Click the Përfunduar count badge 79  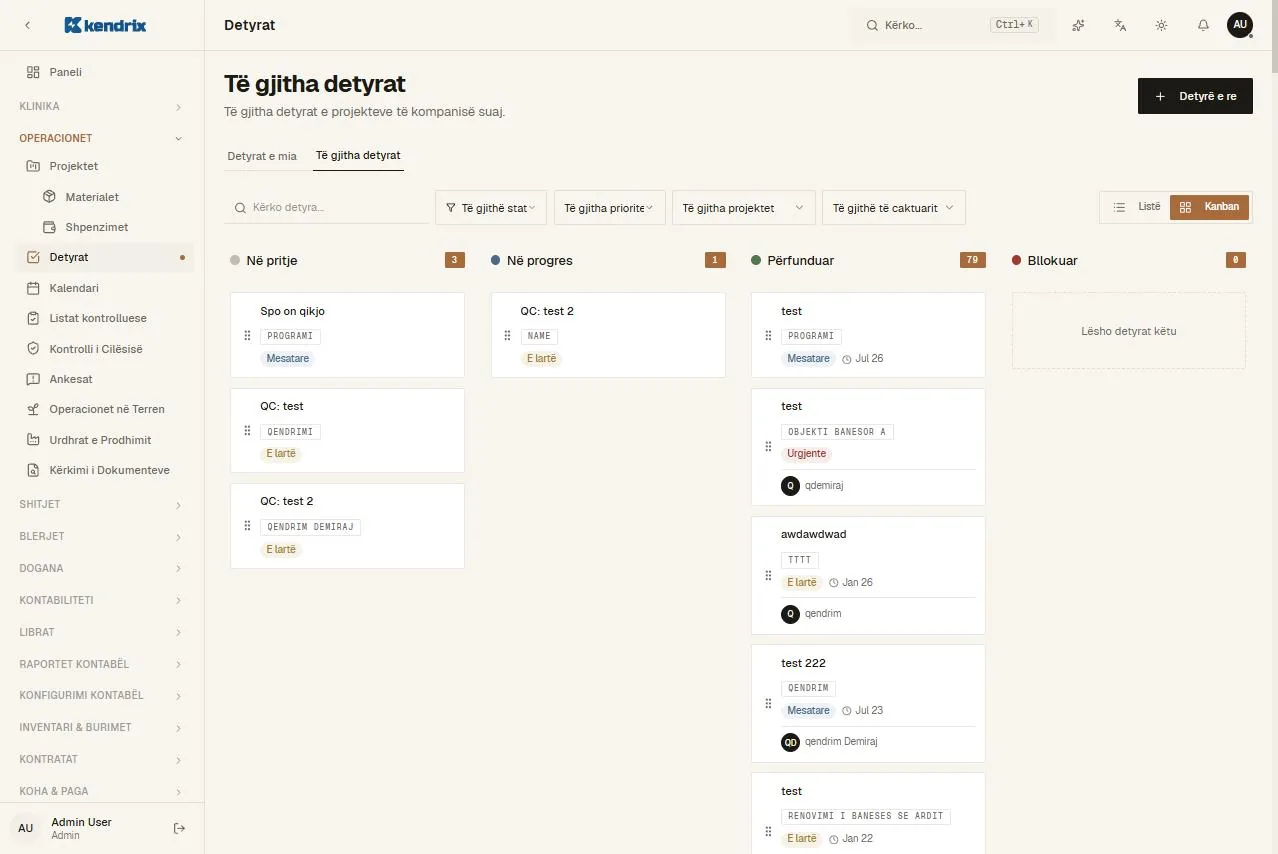(971, 260)
